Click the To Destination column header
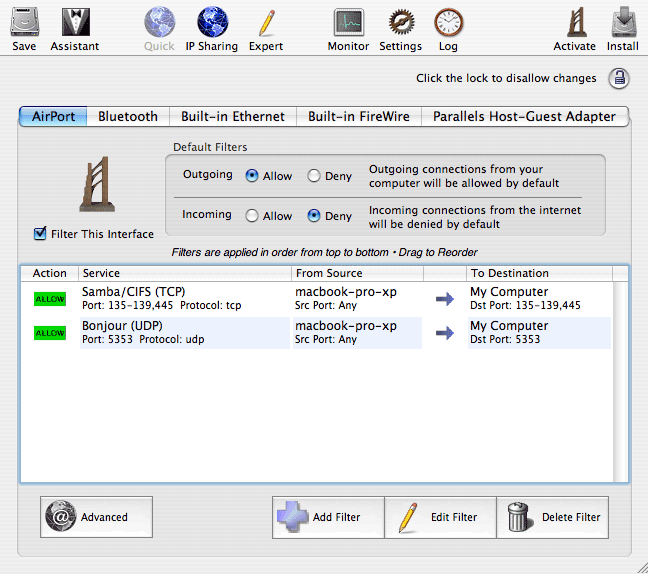648x574 pixels. coord(539,273)
